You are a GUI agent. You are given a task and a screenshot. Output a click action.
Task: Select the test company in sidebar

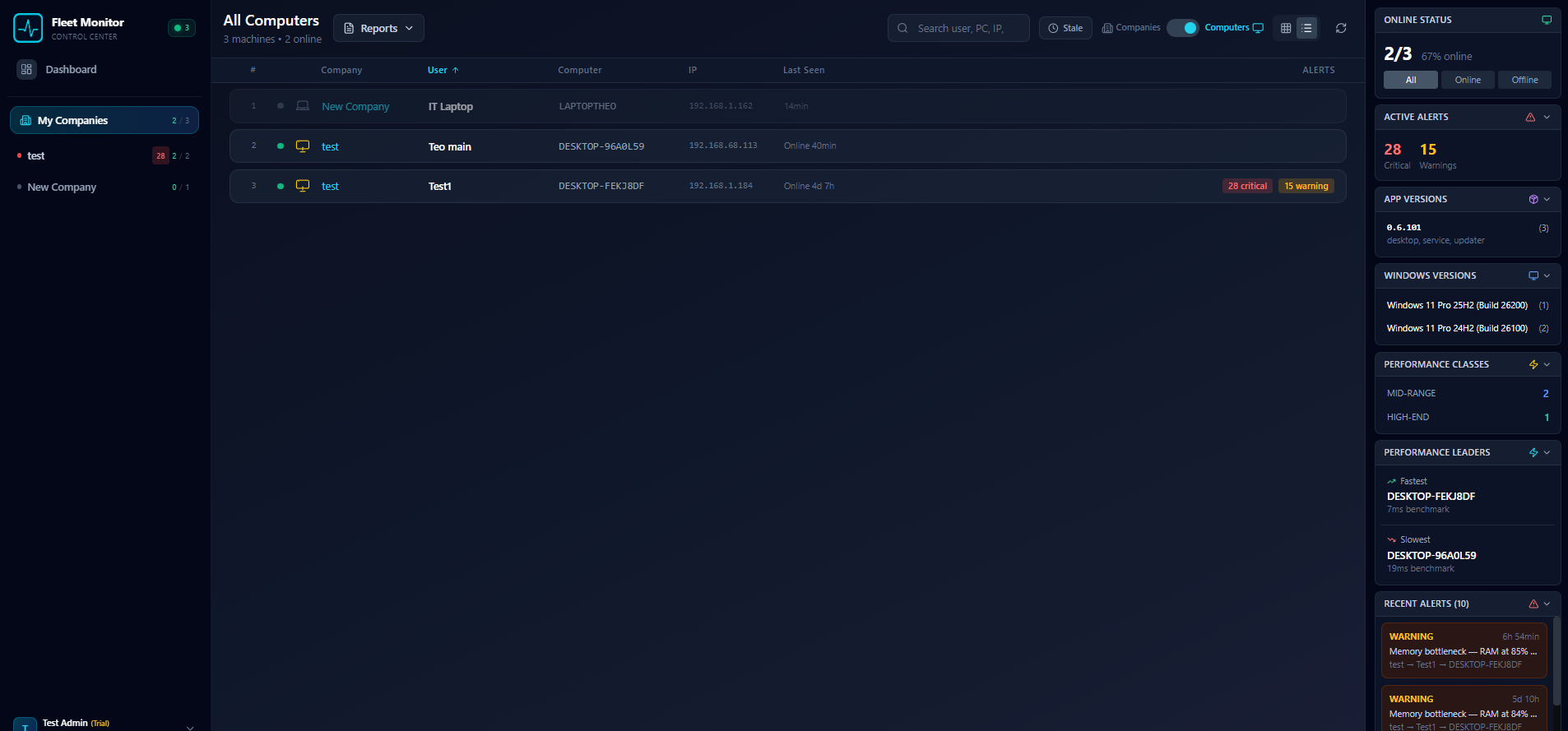tap(104, 155)
